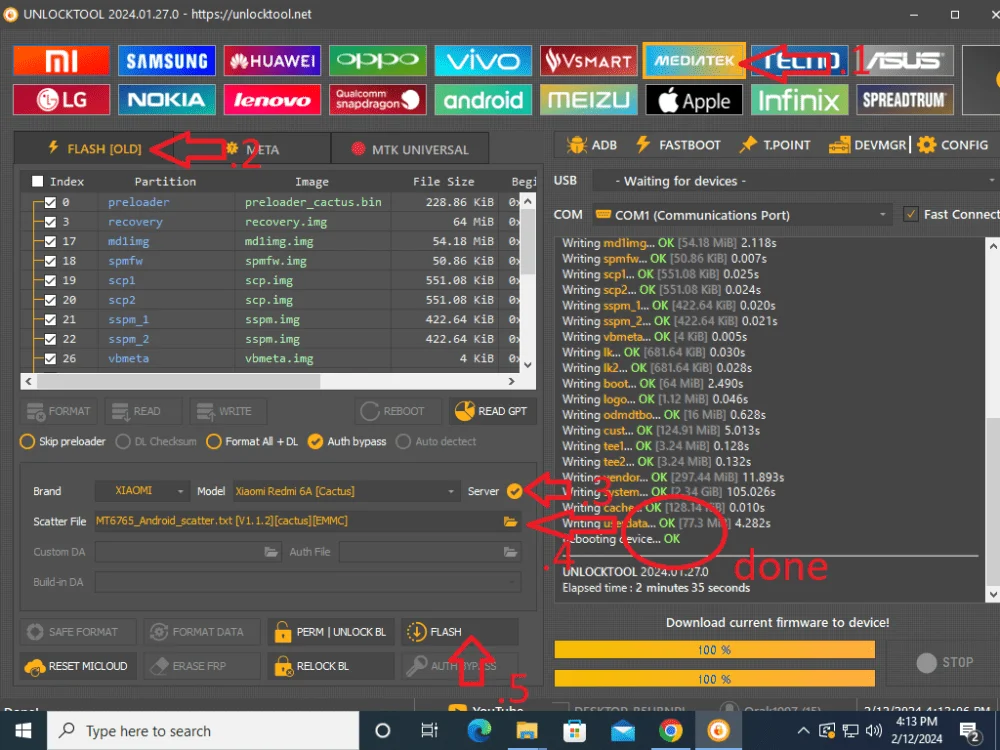Screen dimensions: 1000x750
Task: Uncheck the md1img partition checkbox
Action: (50, 242)
